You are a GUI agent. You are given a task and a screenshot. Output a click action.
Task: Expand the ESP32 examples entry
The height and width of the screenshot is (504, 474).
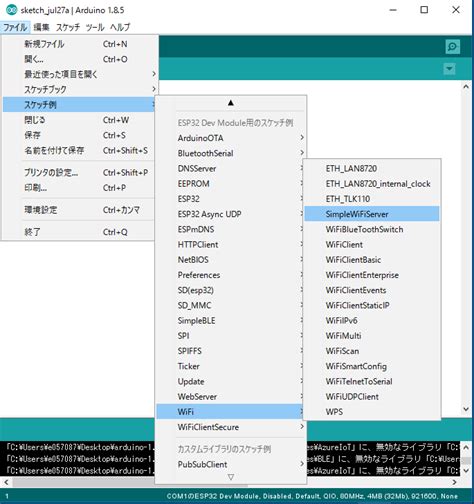230,199
